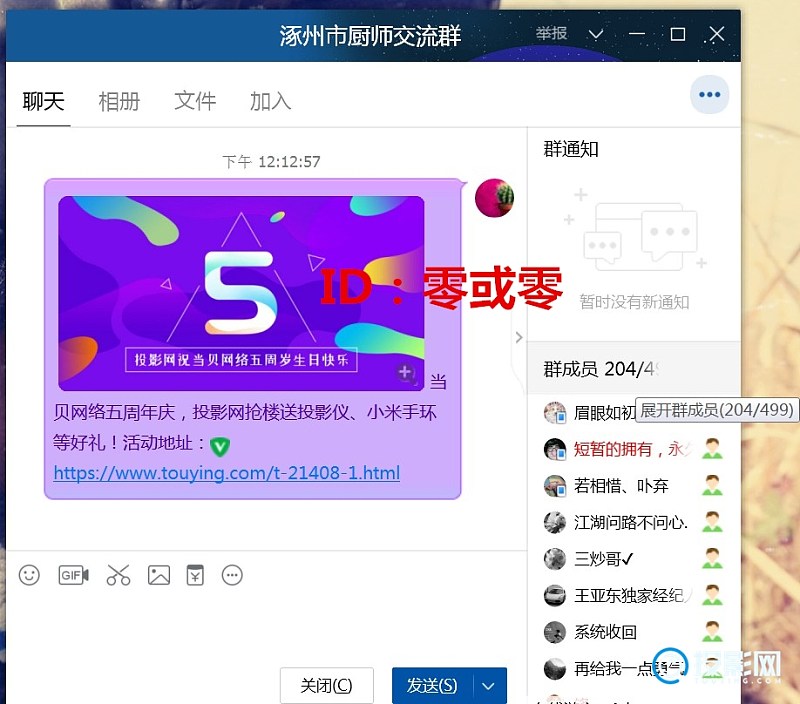
Task: Click the GIF animation icon
Action: (x=73, y=575)
